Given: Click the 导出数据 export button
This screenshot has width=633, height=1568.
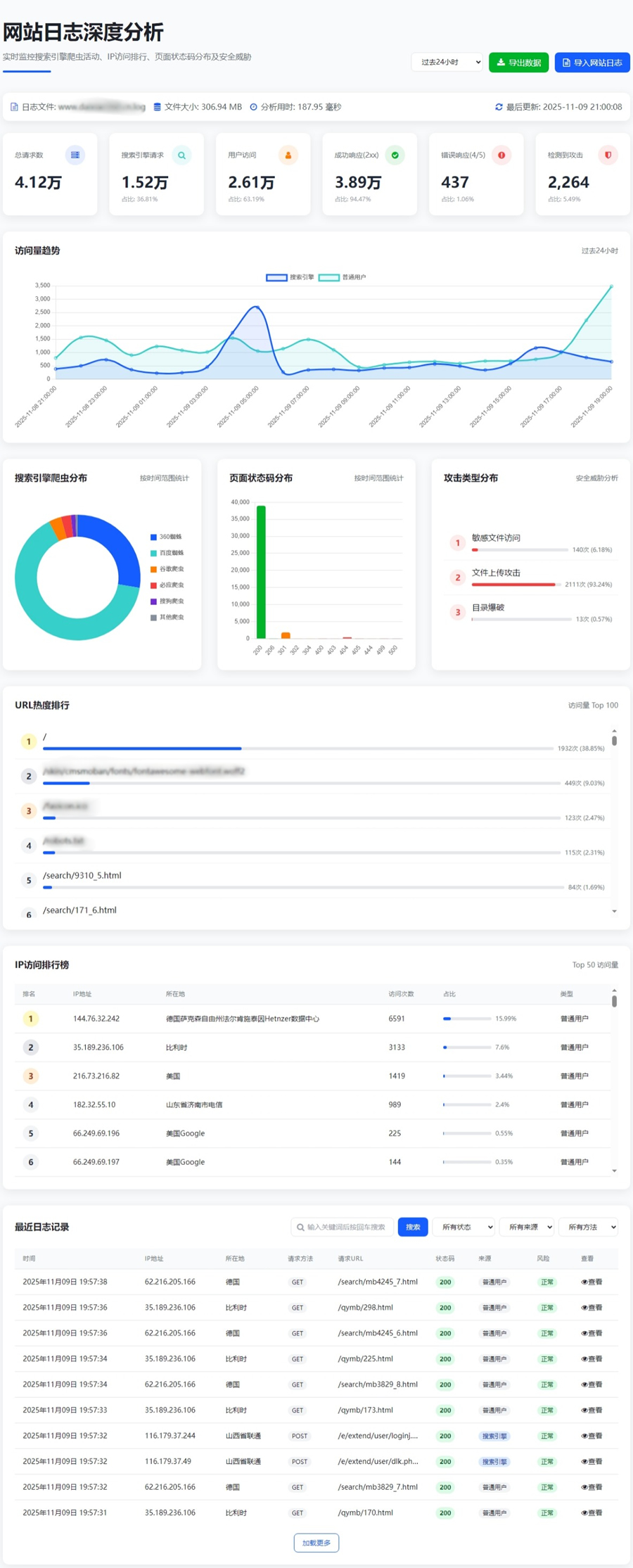Looking at the screenshot, I should coord(518,62).
